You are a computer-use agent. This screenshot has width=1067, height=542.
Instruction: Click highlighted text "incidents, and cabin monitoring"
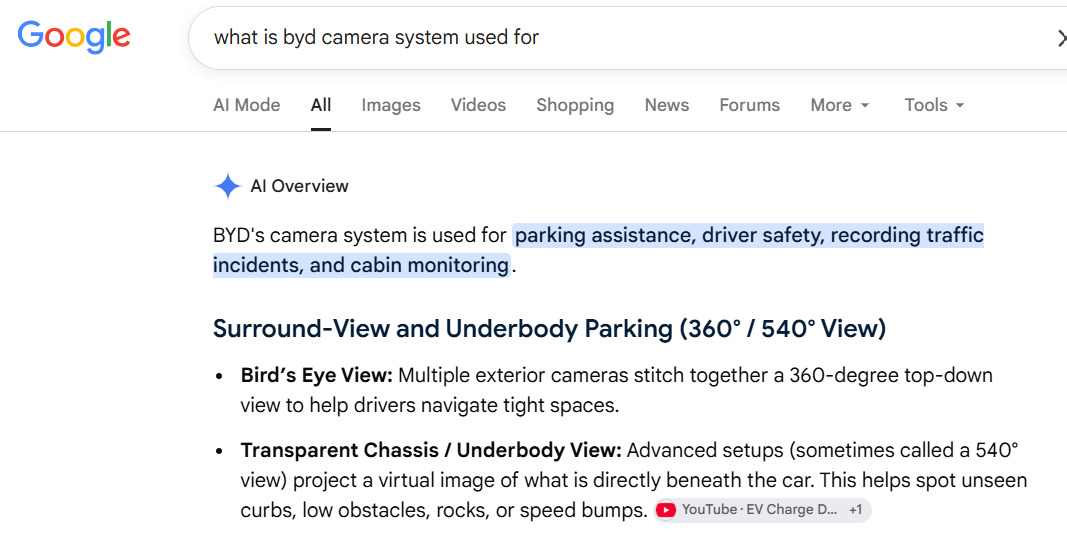coord(361,265)
